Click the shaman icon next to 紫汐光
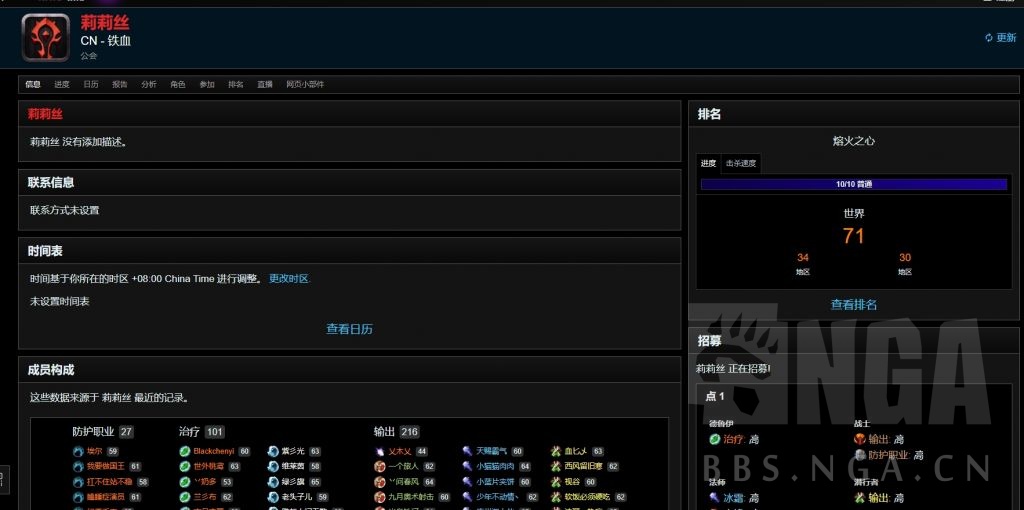 (x=273, y=451)
